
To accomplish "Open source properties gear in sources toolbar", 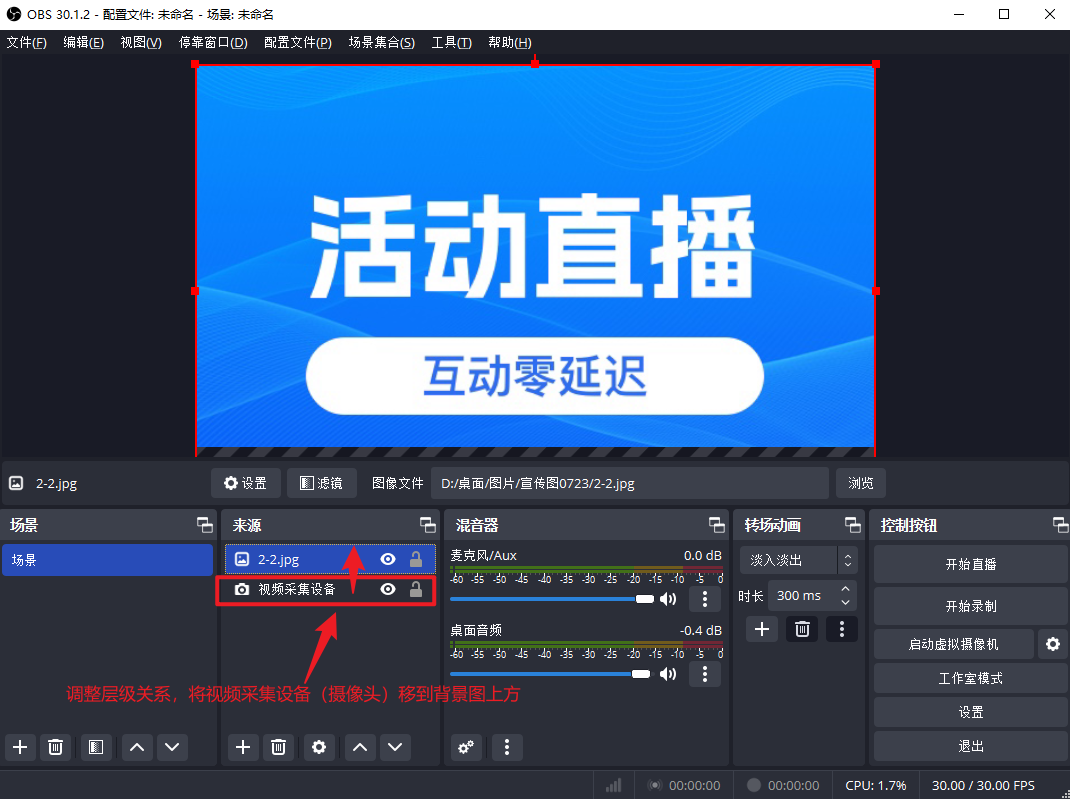I will [x=319, y=746].
